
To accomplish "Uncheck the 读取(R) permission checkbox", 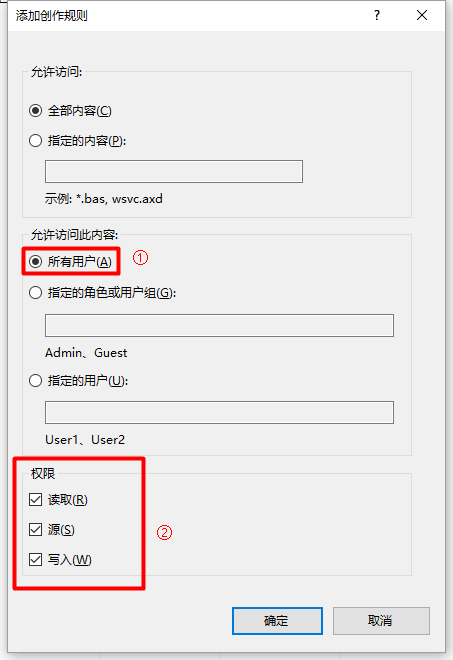I will pos(35,500).
